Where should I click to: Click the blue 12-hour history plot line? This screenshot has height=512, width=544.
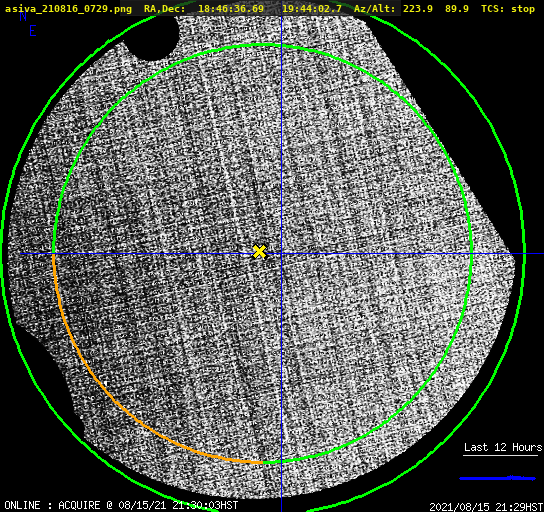pyautogui.click(x=497, y=478)
